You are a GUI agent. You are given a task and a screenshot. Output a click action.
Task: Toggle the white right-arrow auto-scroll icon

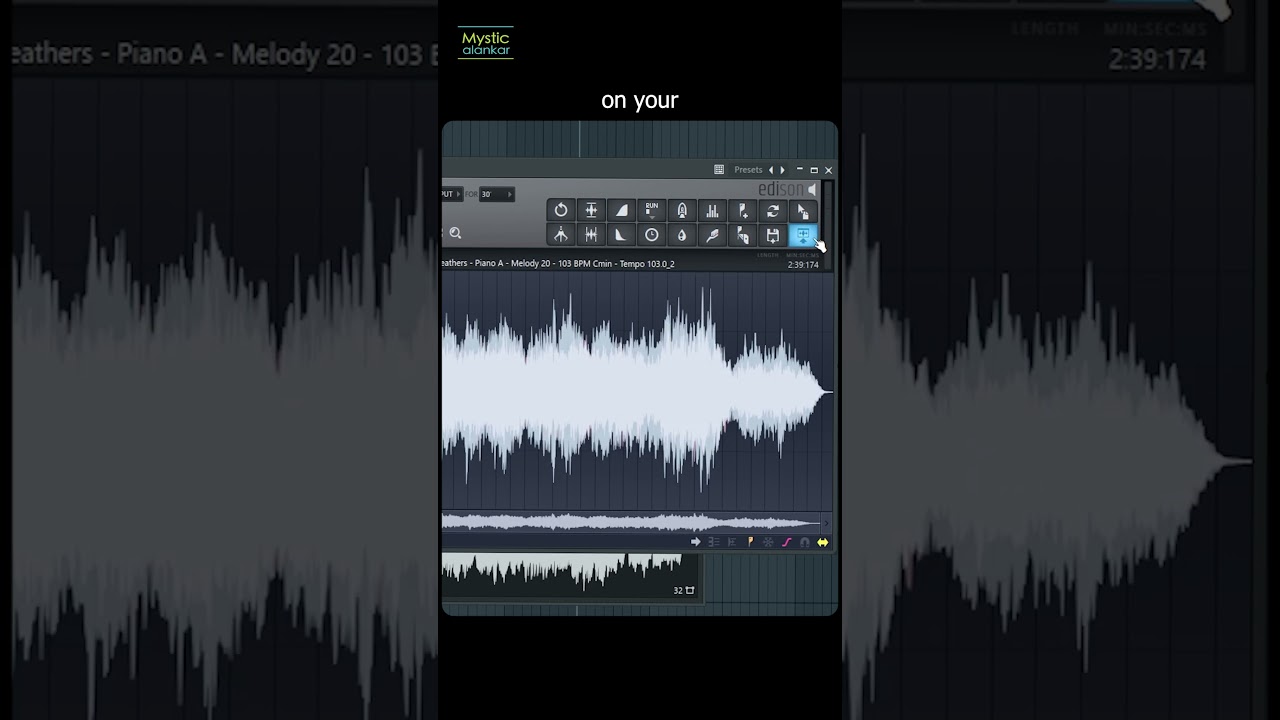point(696,542)
